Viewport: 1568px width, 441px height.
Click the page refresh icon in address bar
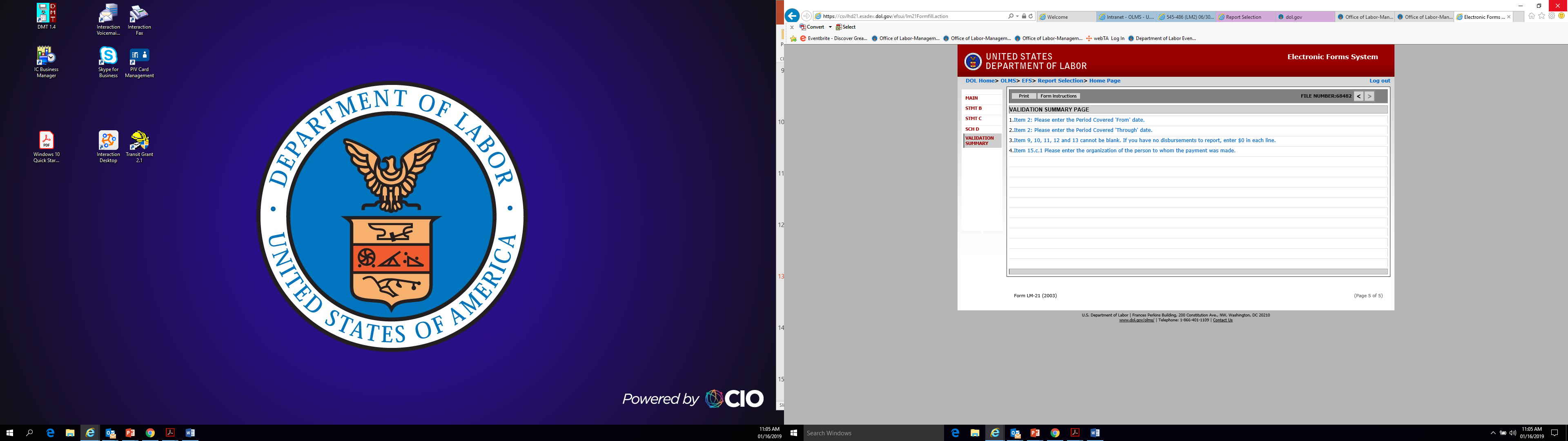click(x=1031, y=16)
